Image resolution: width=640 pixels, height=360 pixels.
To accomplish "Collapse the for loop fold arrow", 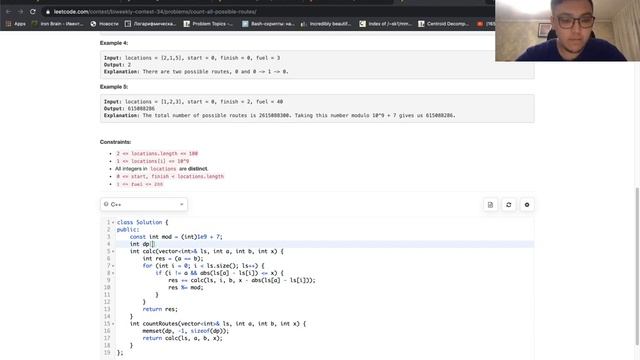I will click(113, 266).
